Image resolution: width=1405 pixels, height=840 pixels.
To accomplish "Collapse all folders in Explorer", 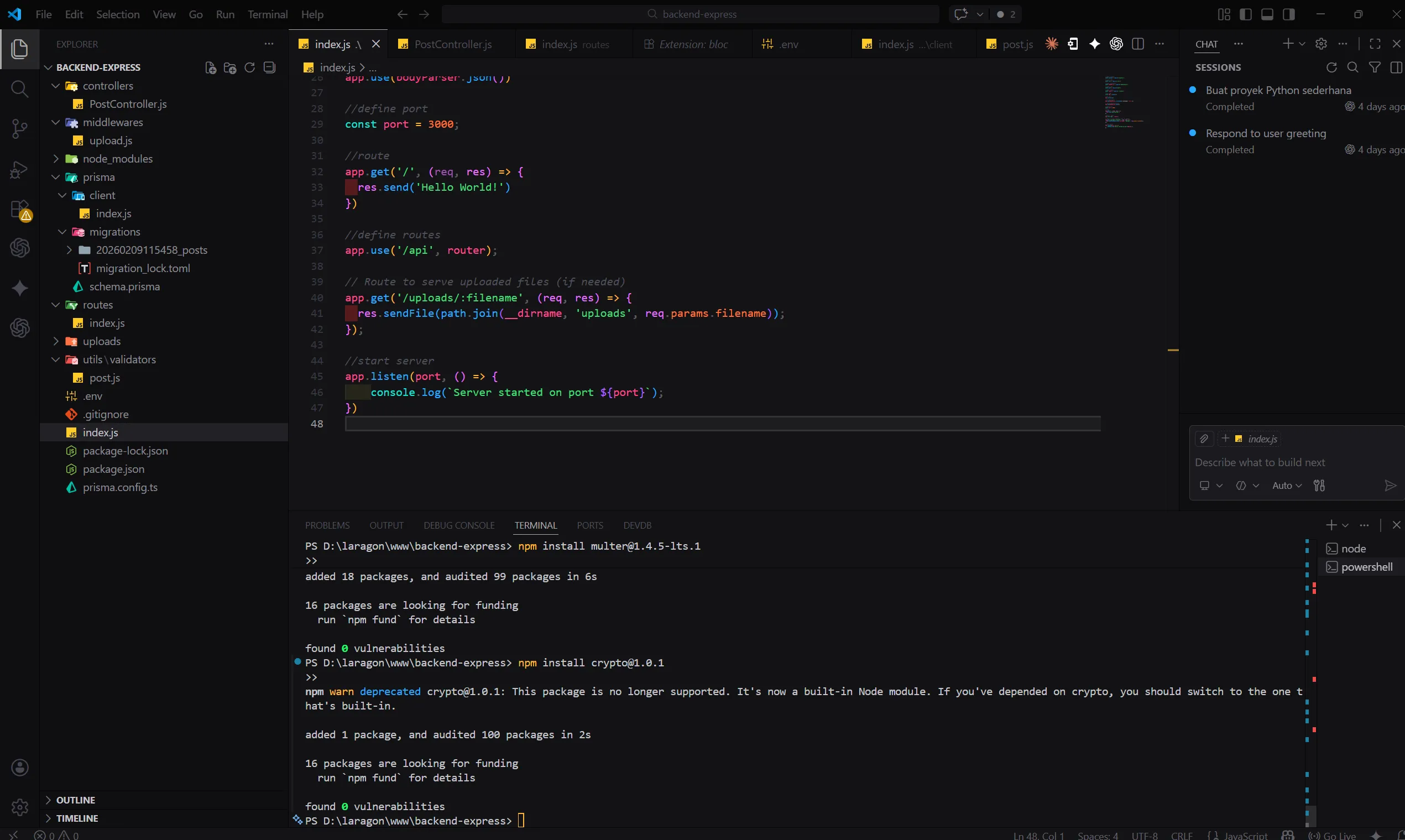I will point(270,67).
